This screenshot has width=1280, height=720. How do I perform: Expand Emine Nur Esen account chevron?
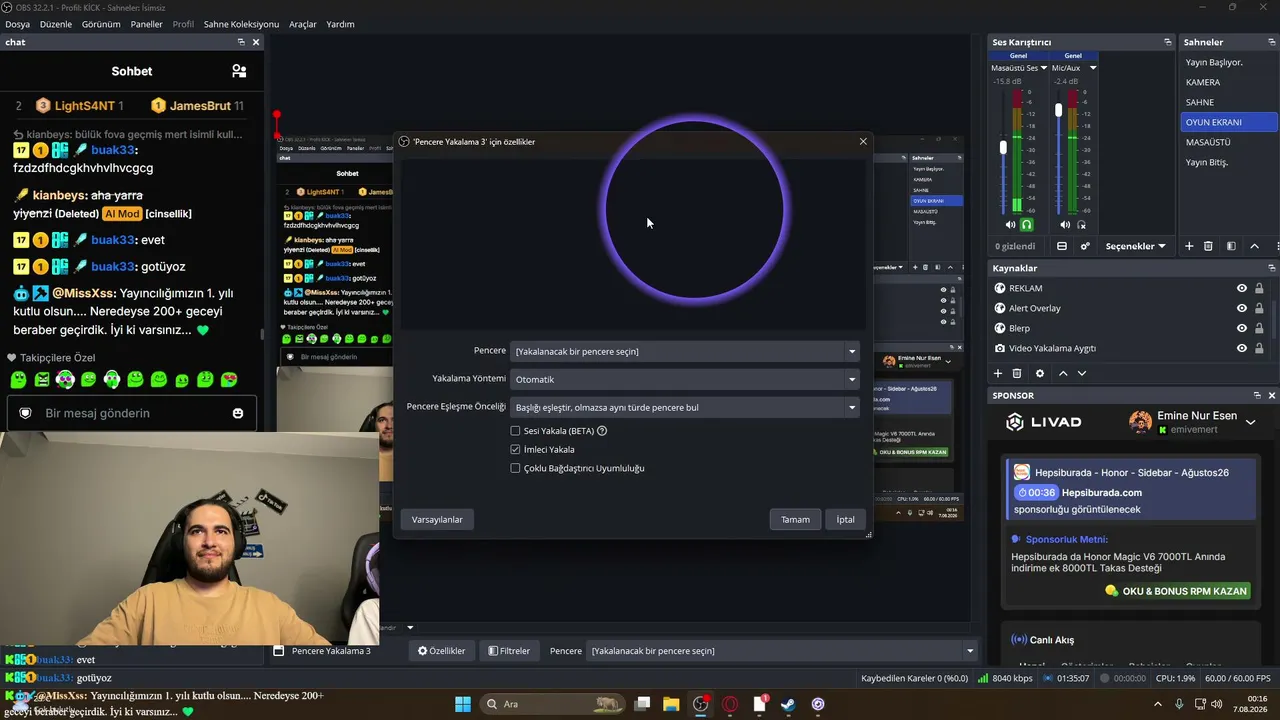point(1250,423)
